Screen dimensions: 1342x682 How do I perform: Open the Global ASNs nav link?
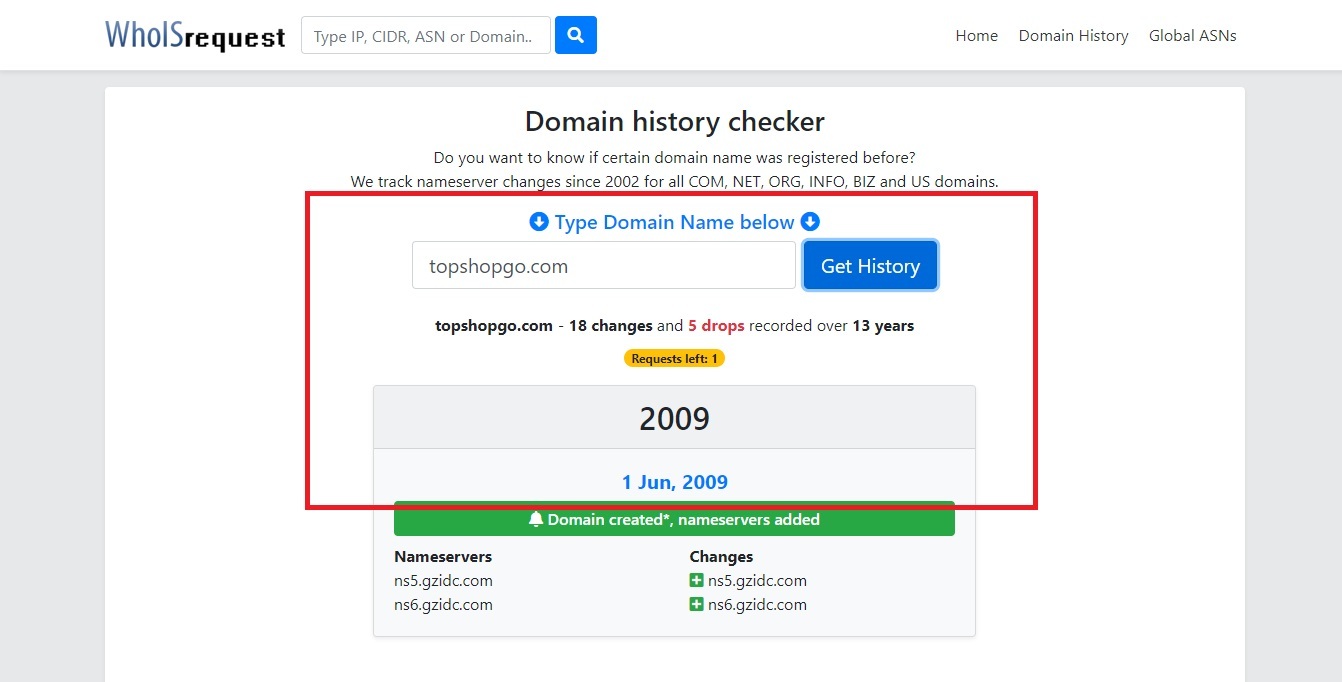(1192, 36)
